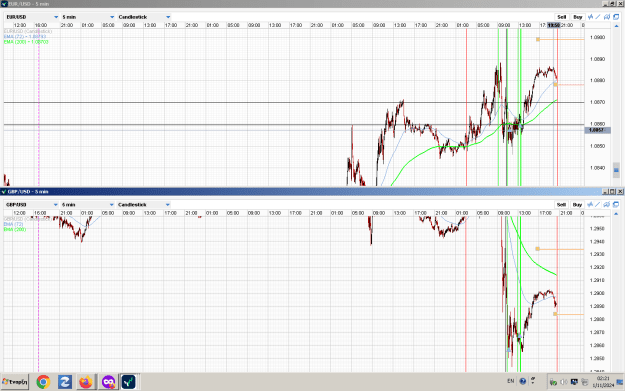The image size is (625, 391).
Task: Open Firefox from the taskbar
Action: [x=86, y=382]
